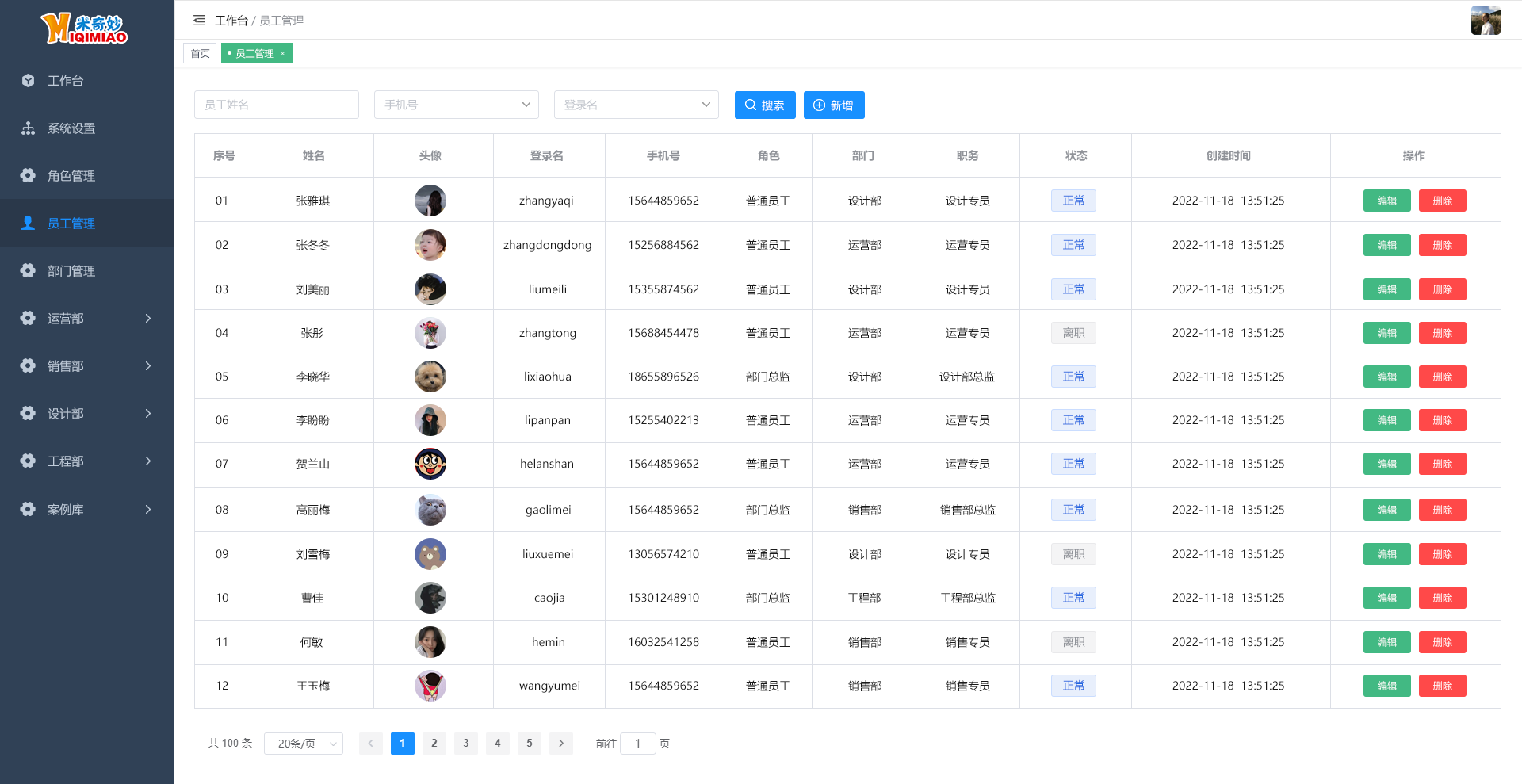The height and width of the screenshot is (784, 1522).
Task: Close the 员工管理 tab with its x icon
Action: click(x=282, y=54)
